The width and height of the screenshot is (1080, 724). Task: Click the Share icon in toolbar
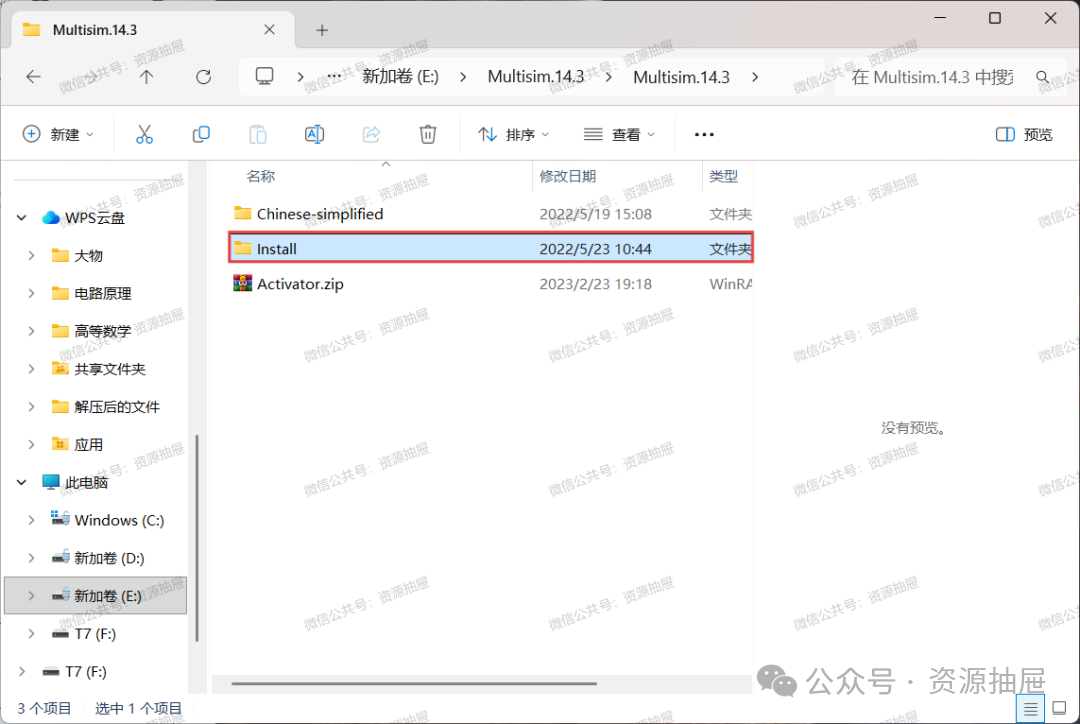click(371, 134)
